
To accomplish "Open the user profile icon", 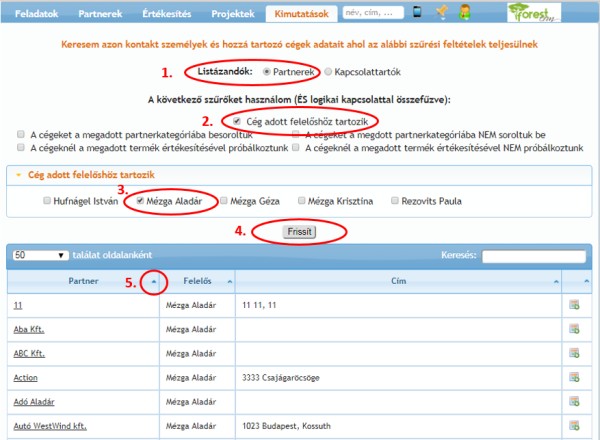I will click(465, 13).
